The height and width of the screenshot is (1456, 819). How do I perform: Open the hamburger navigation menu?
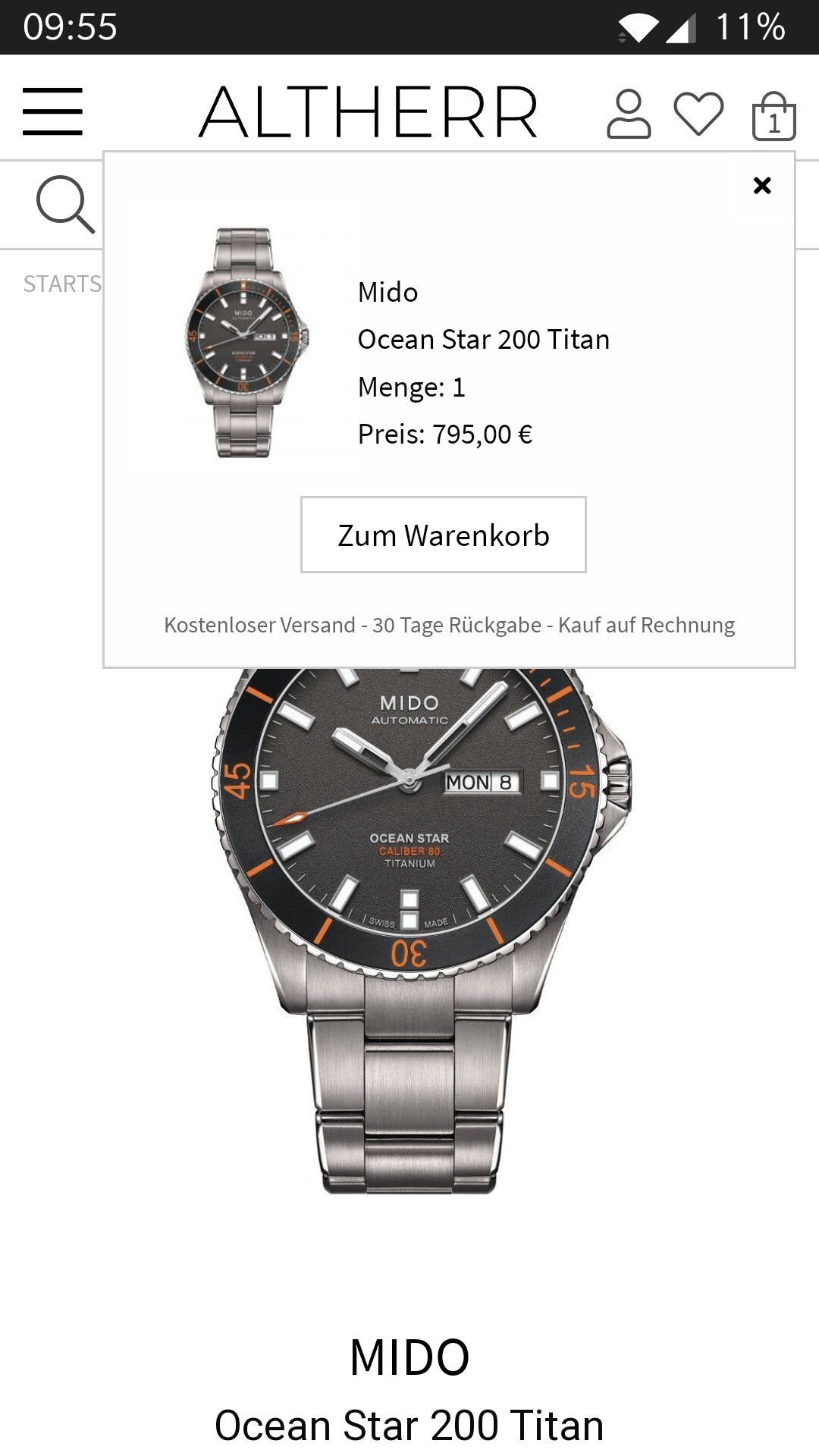[x=52, y=111]
